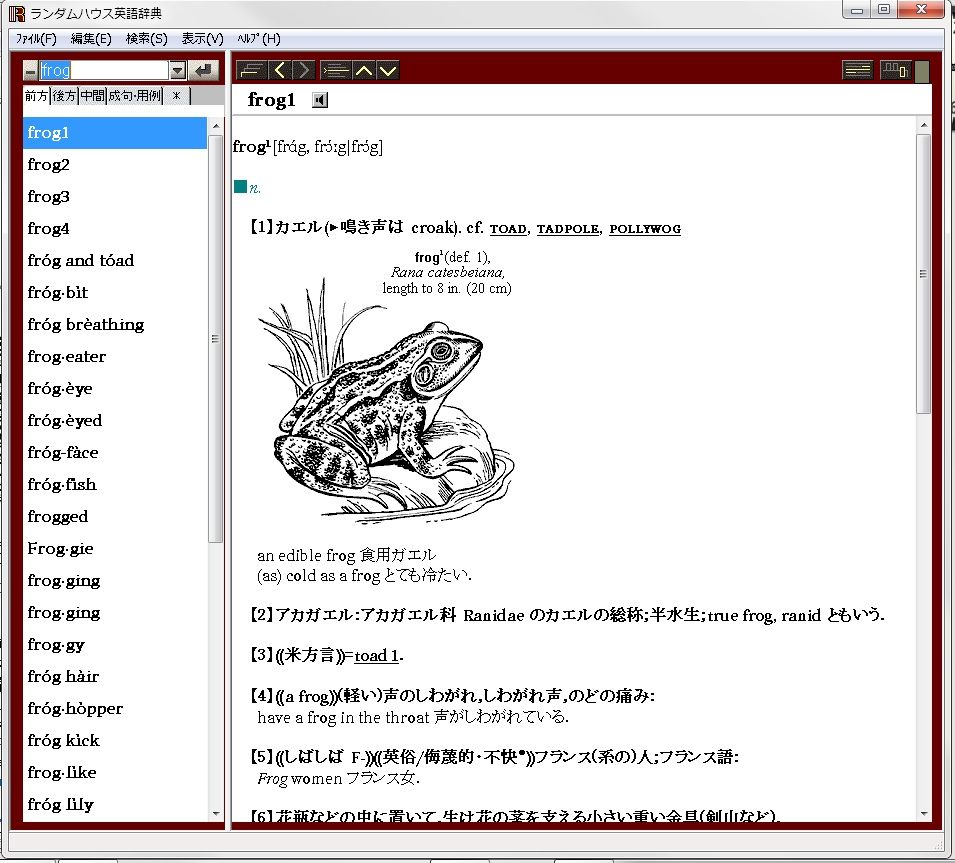Click the app logo icon in the title bar
The height and width of the screenshot is (863, 955).
pos(17,13)
